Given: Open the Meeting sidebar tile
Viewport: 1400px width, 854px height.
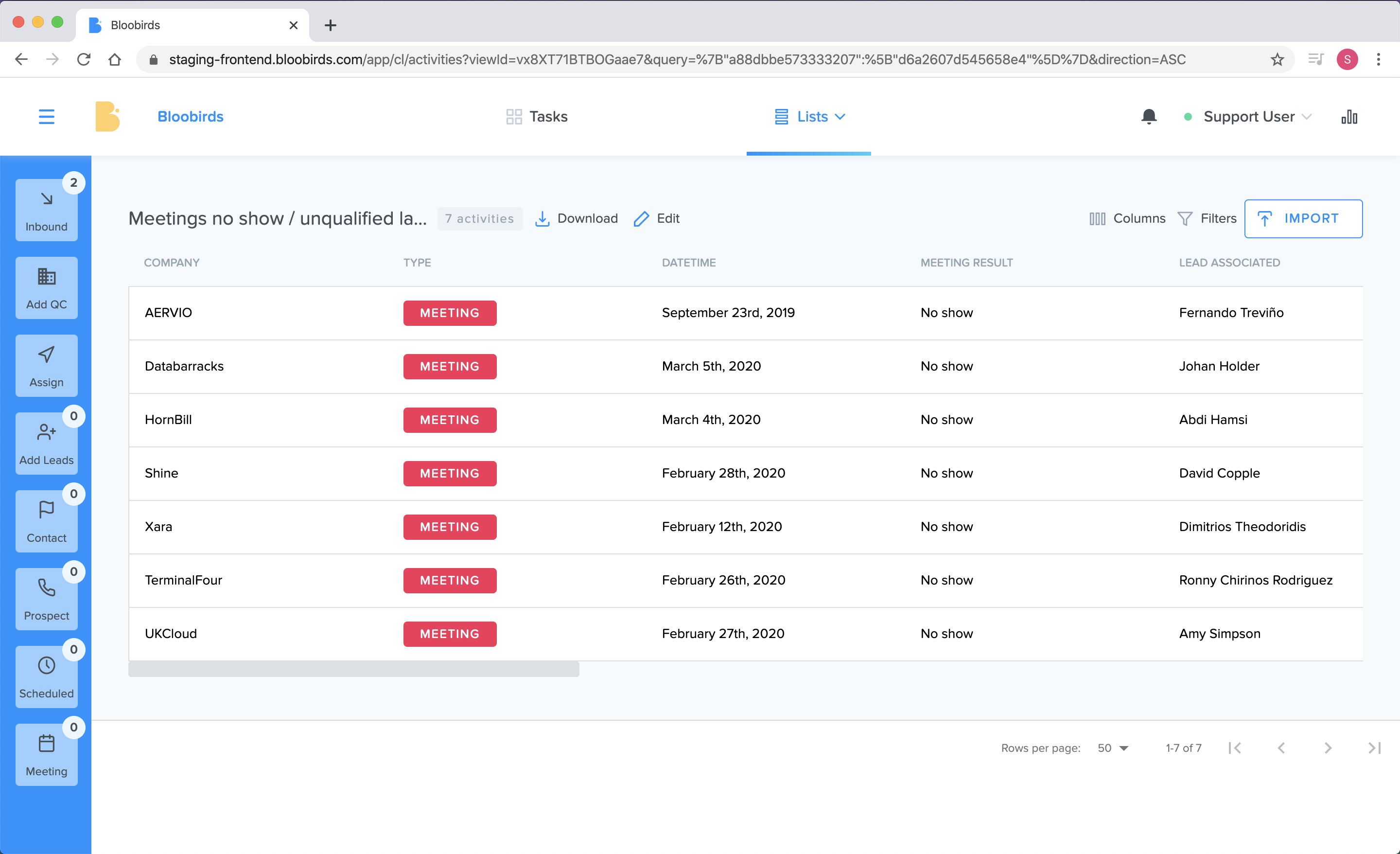Looking at the screenshot, I should pyautogui.click(x=47, y=755).
